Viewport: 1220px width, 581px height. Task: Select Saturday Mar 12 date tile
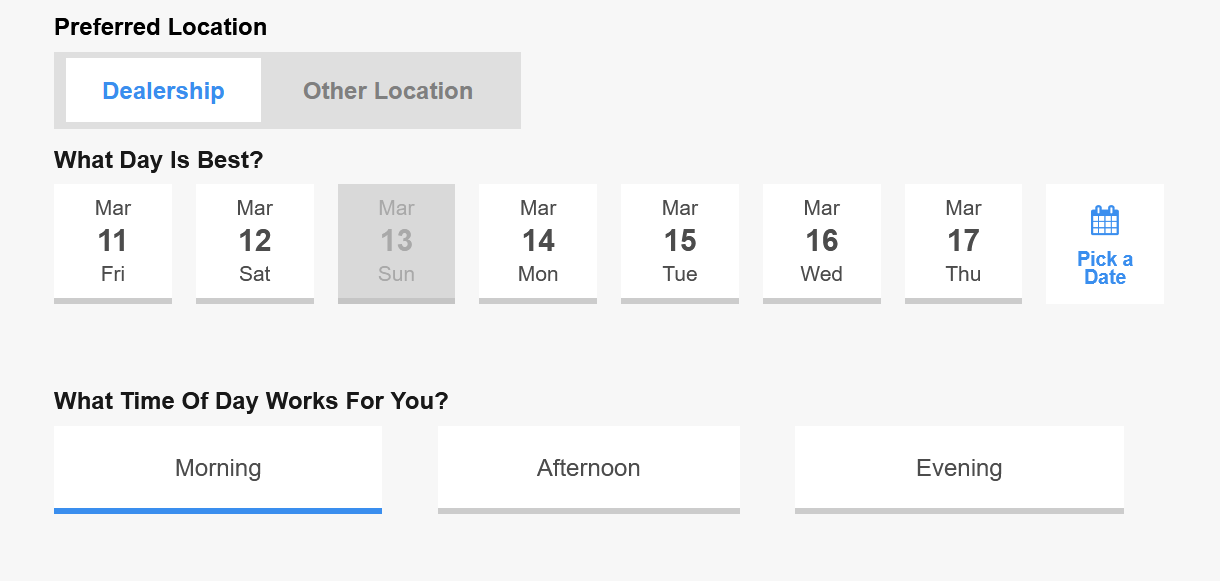tap(255, 243)
